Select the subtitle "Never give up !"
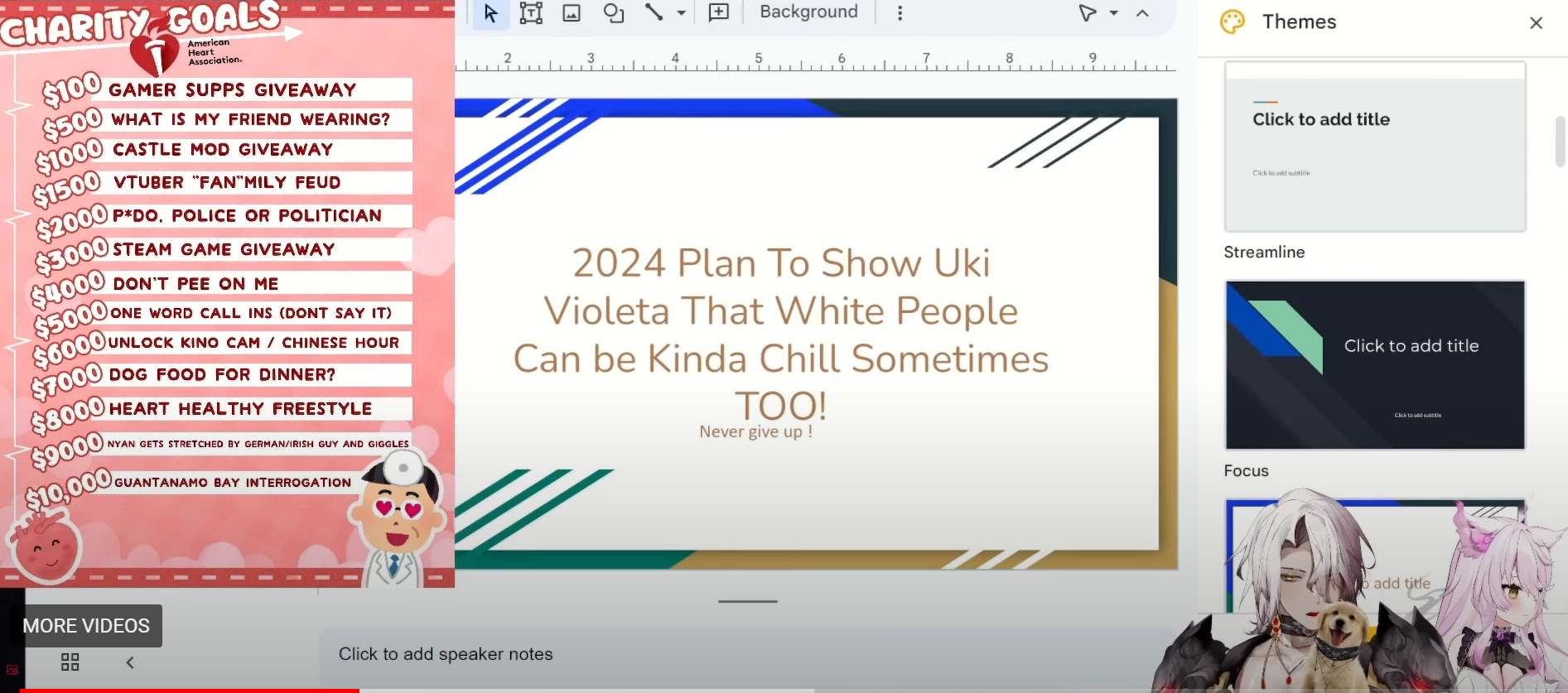The width and height of the screenshot is (1568, 693). 755,431
